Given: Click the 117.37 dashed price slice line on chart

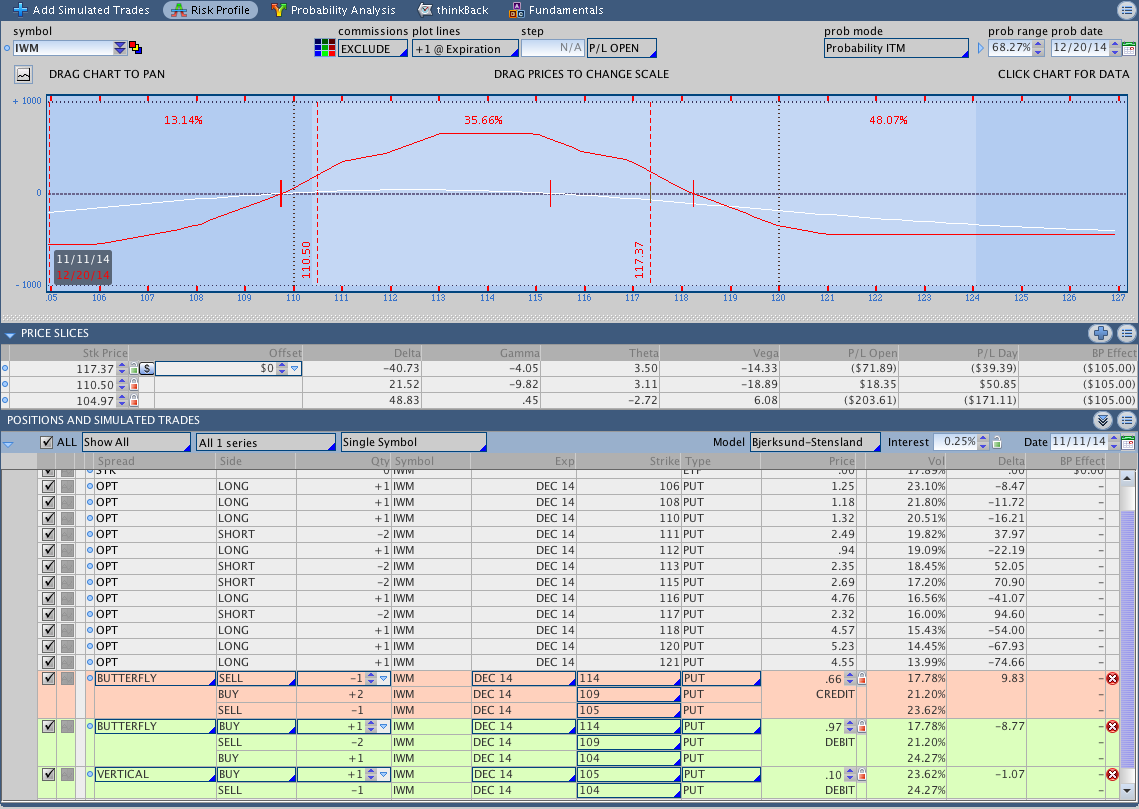Looking at the screenshot, I should pos(650,192).
